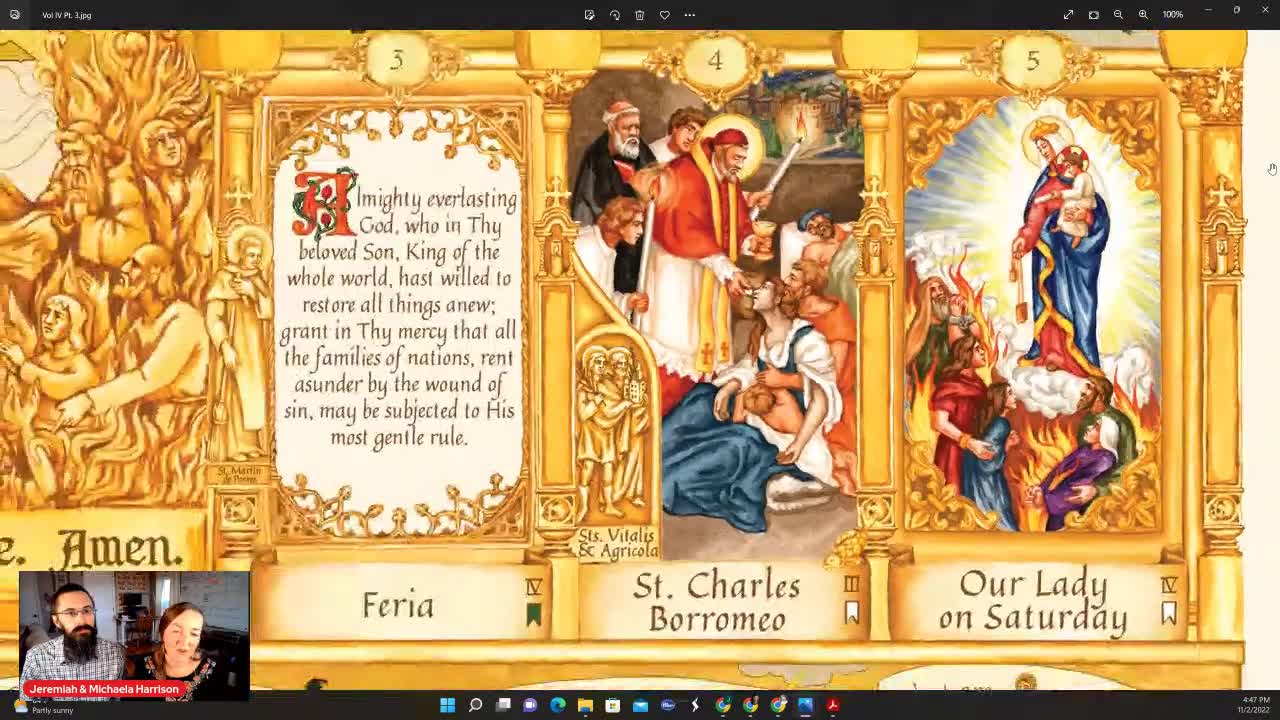
Task: Click the St. Charles Borromeo label
Action: (716, 602)
